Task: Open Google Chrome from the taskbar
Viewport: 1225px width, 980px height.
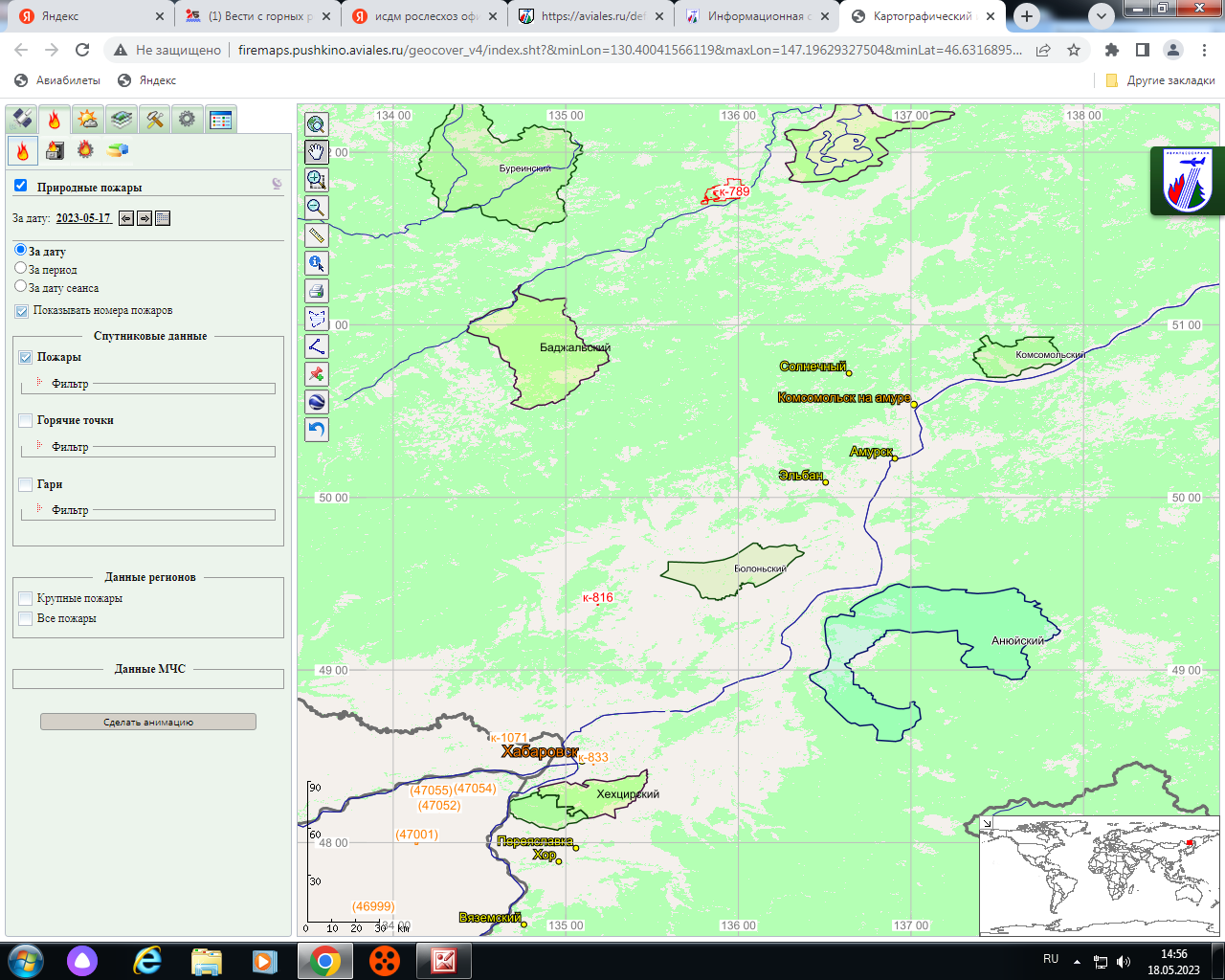Action: pyautogui.click(x=324, y=960)
